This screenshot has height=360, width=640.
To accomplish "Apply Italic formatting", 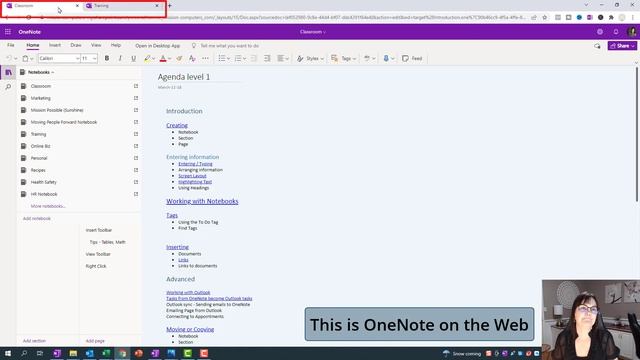I will pyautogui.click(x=120, y=58).
